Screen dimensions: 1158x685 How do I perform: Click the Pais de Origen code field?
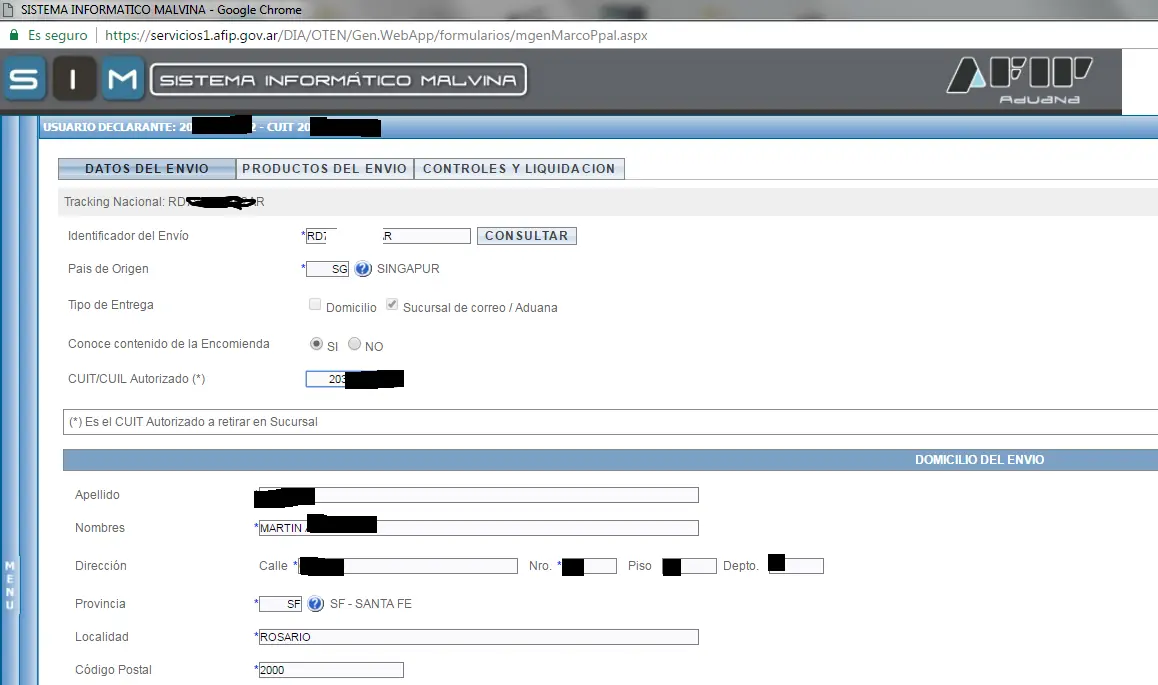click(x=327, y=269)
